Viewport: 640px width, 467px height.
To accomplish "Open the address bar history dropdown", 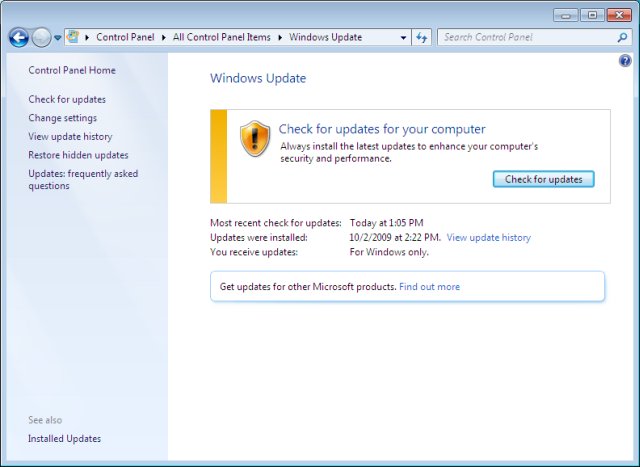I will click(x=403, y=38).
